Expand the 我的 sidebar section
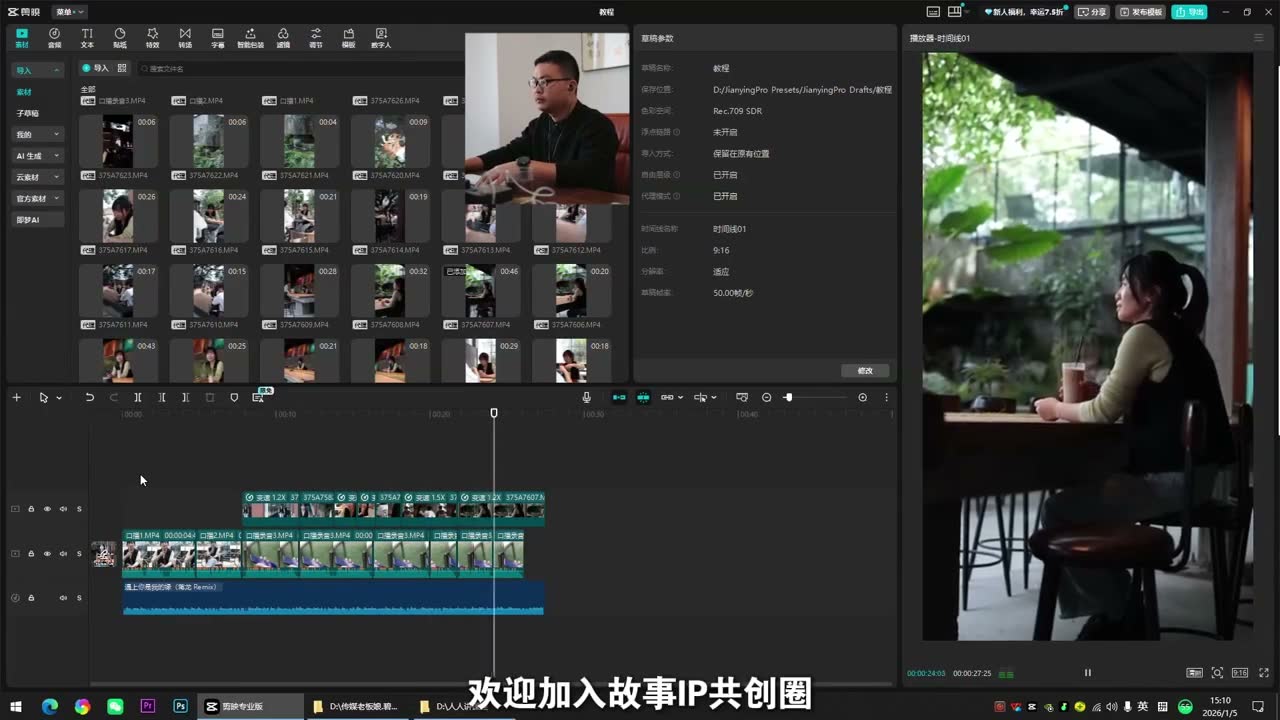This screenshot has height=720, width=1280. click(x=38, y=134)
